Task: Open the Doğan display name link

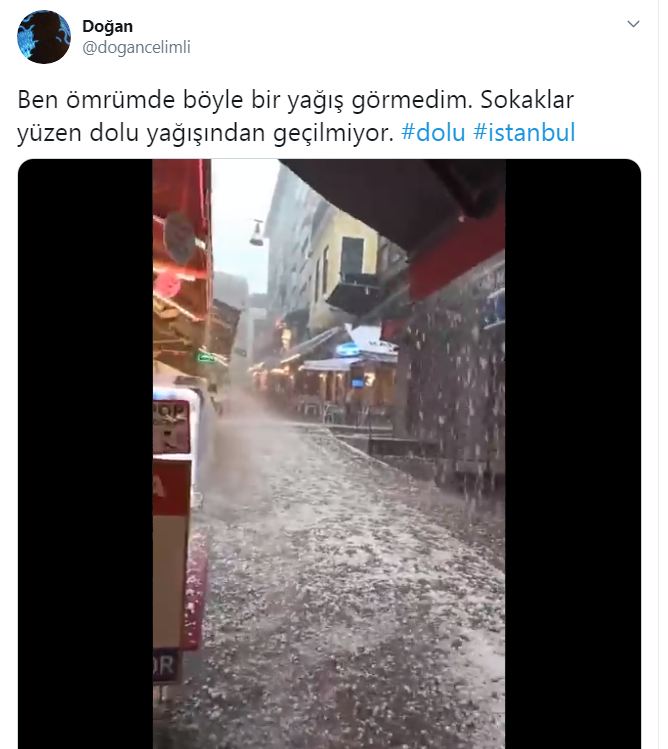Action: [107, 26]
